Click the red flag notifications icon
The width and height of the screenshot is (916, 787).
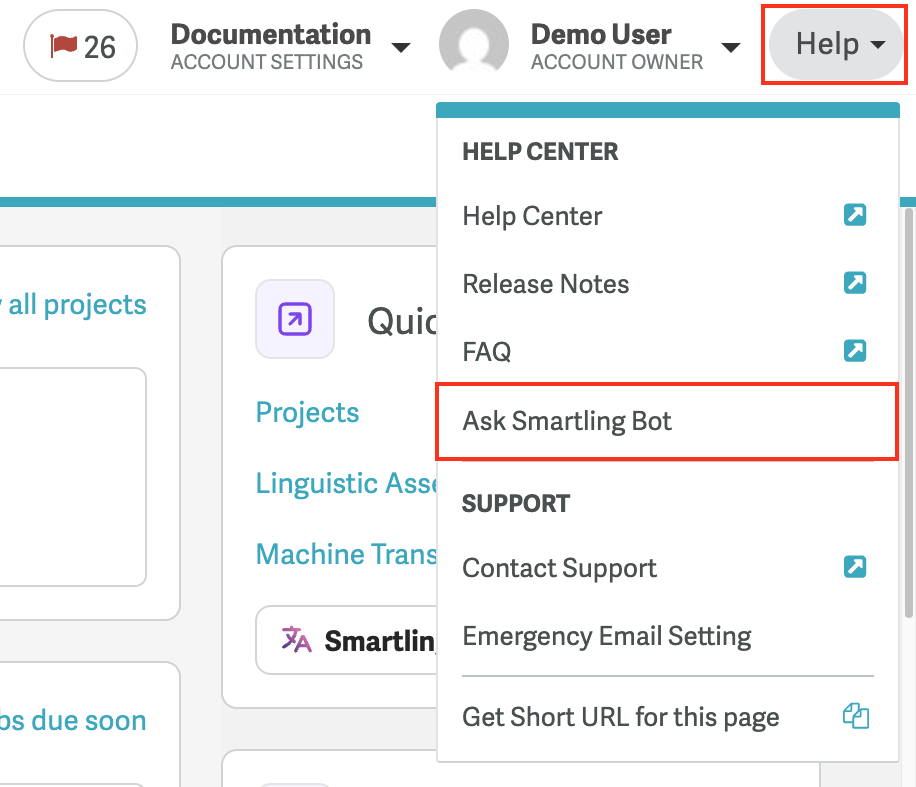click(64, 46)
